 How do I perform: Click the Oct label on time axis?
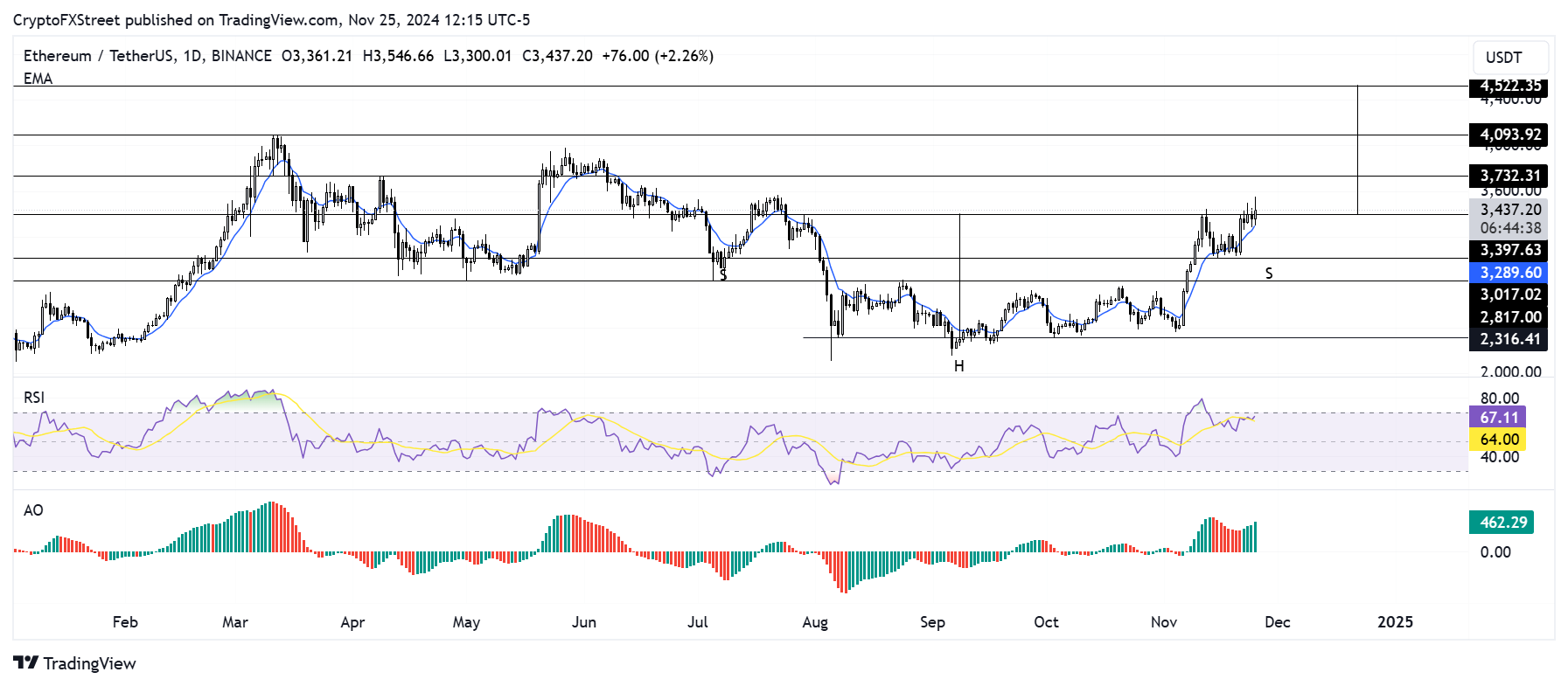pos(1046,622)
